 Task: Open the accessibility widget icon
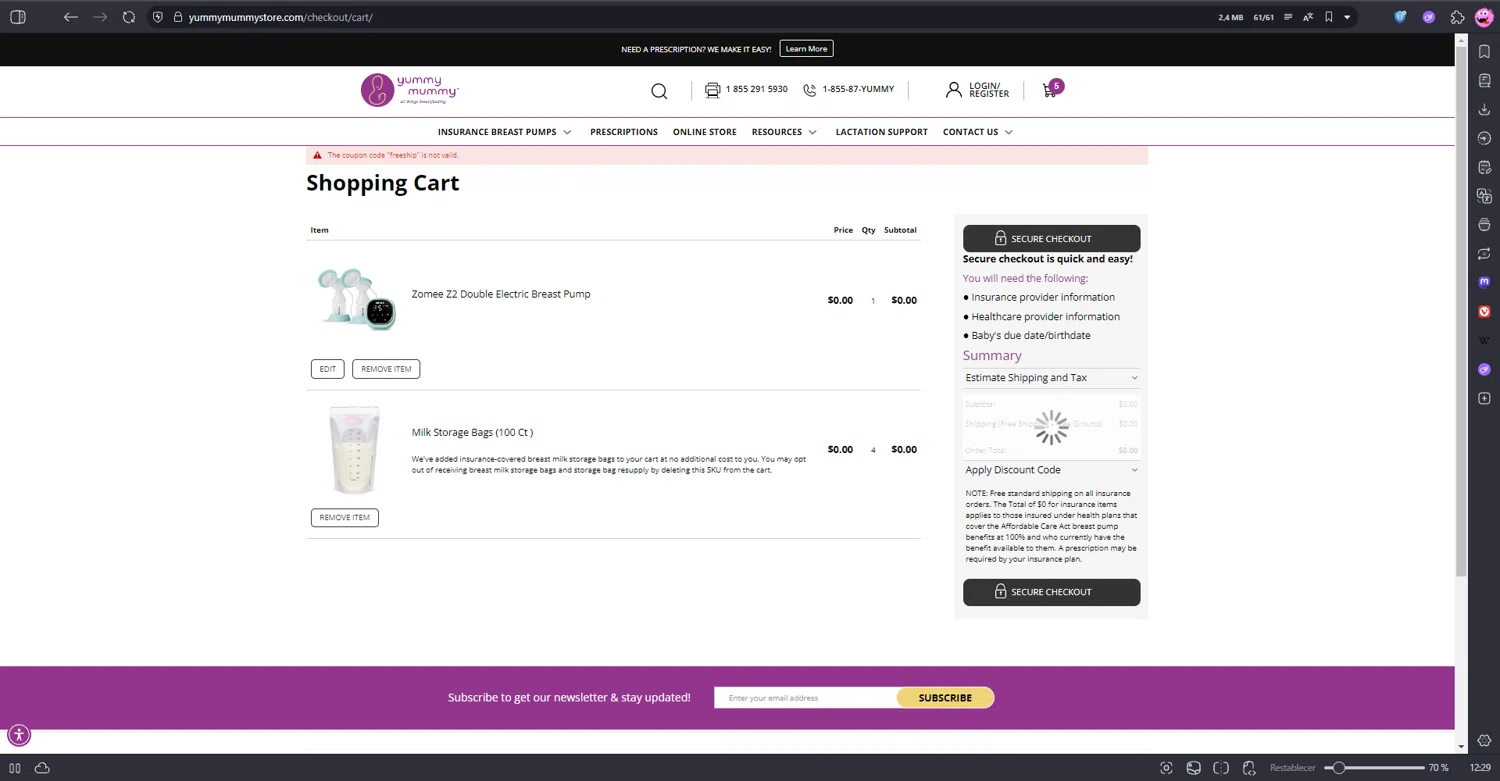[x=19, y=735]
